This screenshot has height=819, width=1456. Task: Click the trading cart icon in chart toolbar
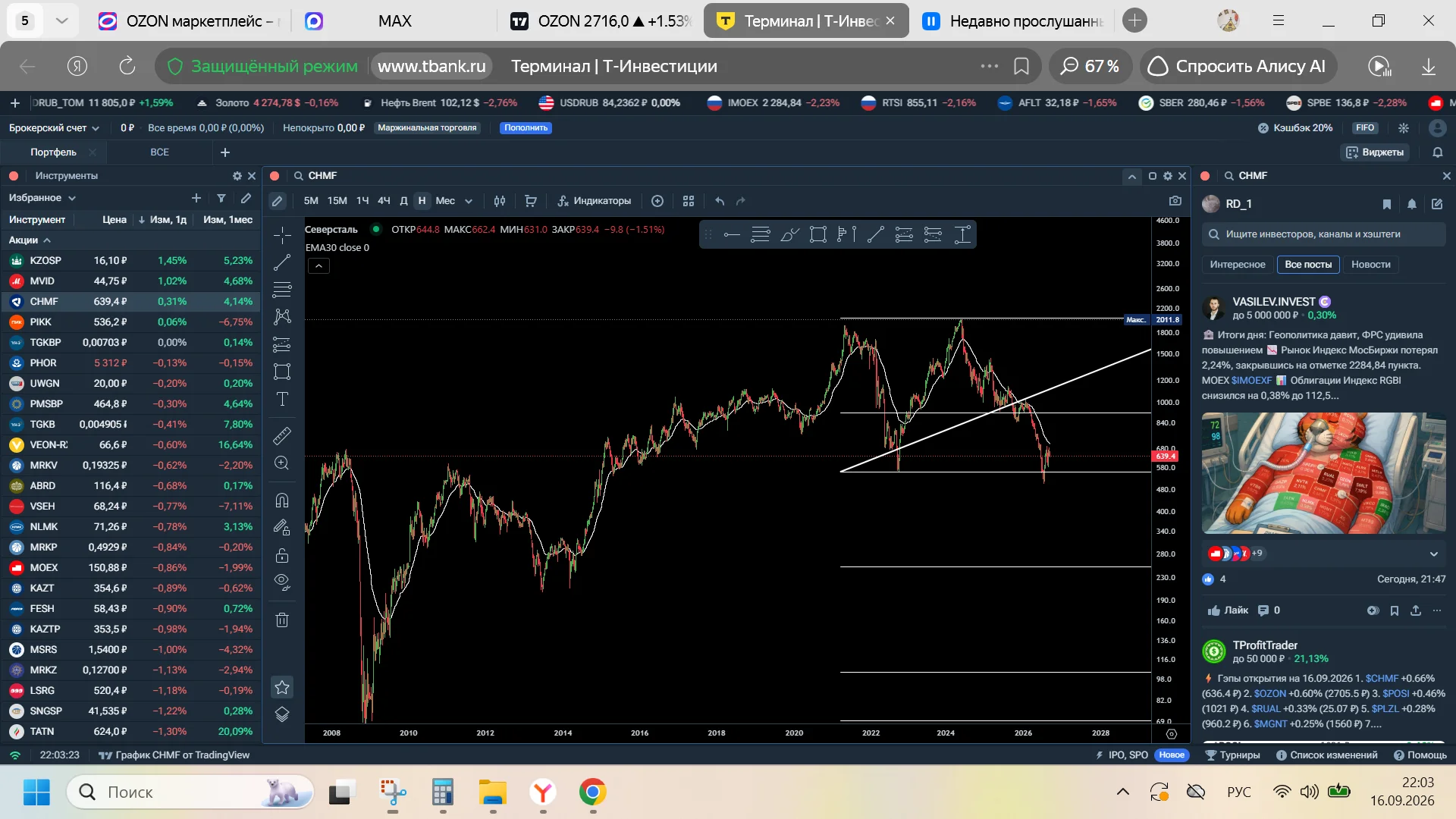point(531,201)
